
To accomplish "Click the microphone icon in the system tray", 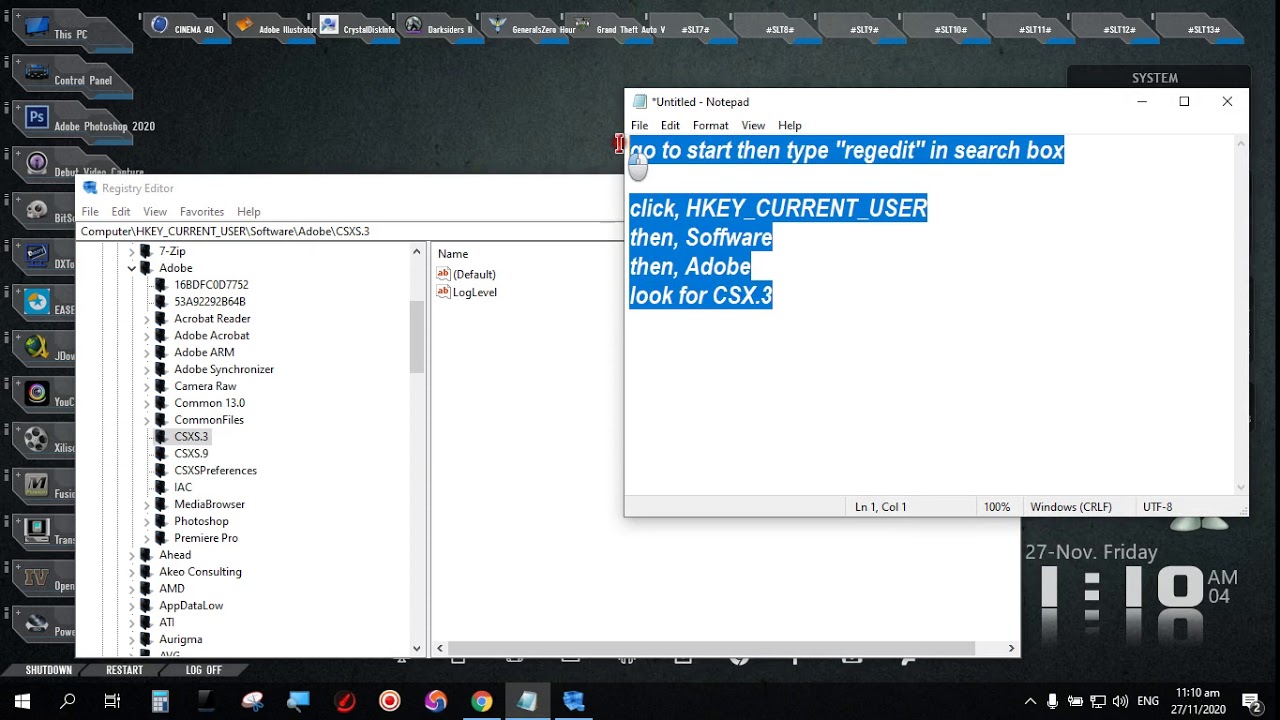I will (x=1053, y=701).
